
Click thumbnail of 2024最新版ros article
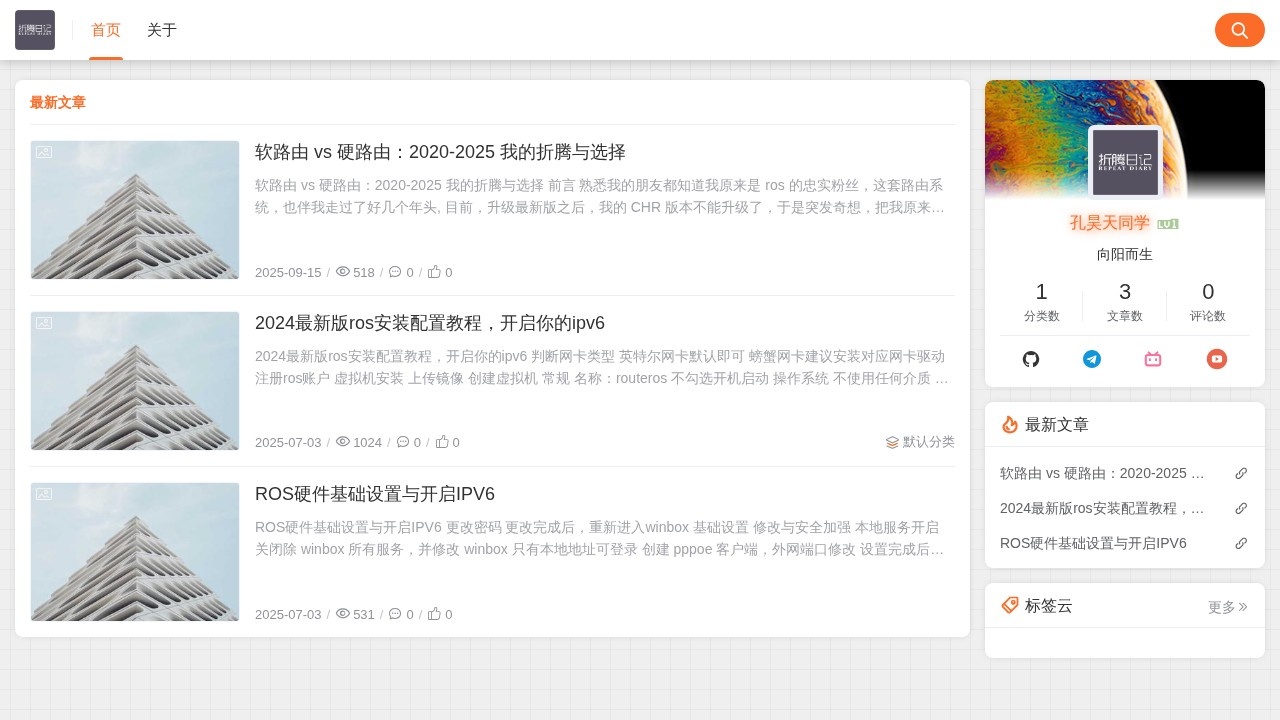point(135,381)
